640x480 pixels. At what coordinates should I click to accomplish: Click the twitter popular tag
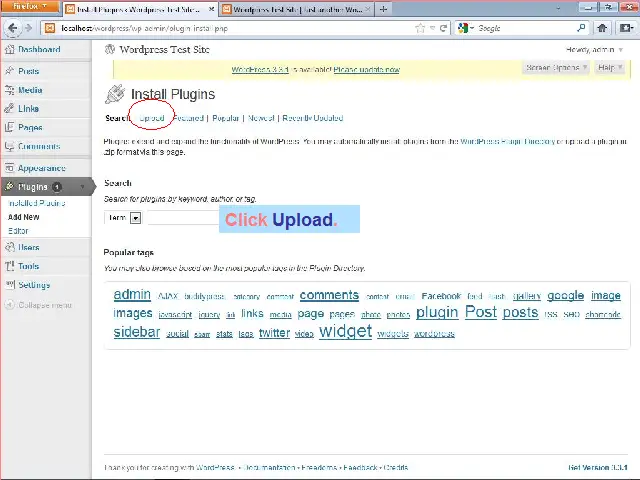click(274, 333)
